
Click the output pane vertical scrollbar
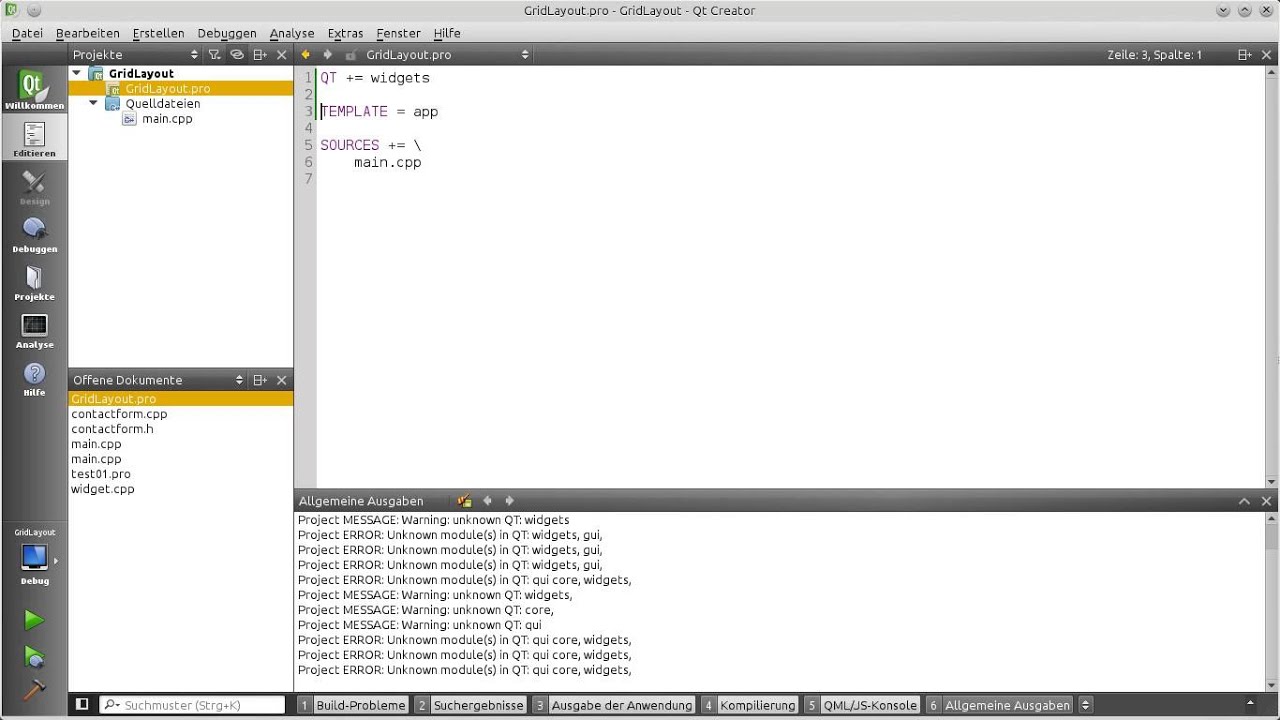tap(1272, 601)
